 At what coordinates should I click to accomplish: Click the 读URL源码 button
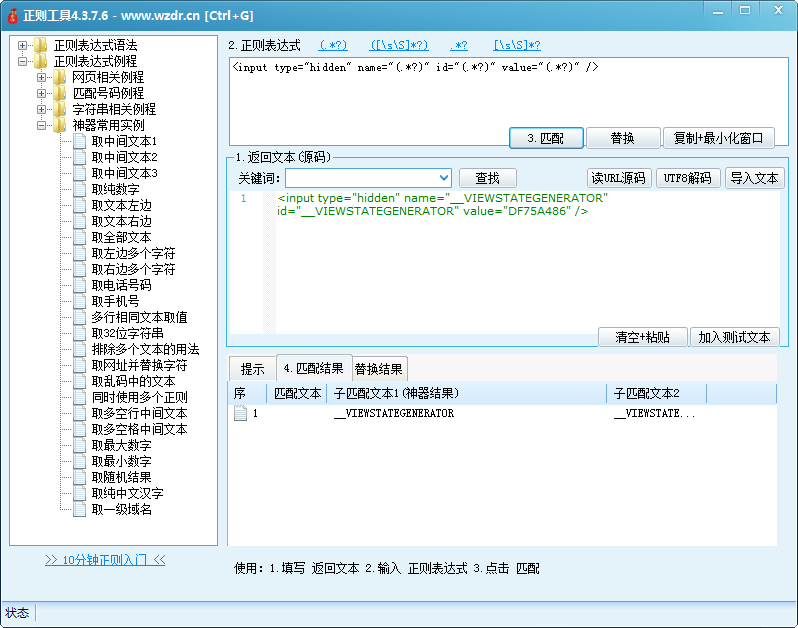(x=618, y=178)
